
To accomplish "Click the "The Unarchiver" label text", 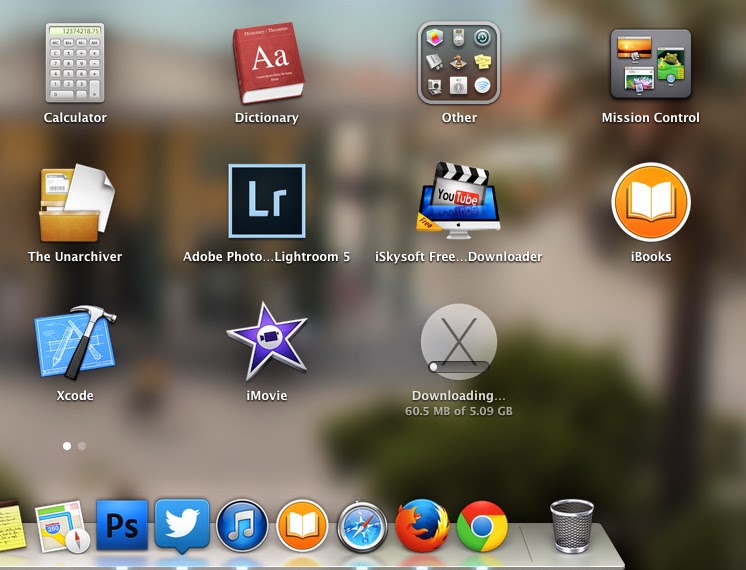I will click(75, 257).
